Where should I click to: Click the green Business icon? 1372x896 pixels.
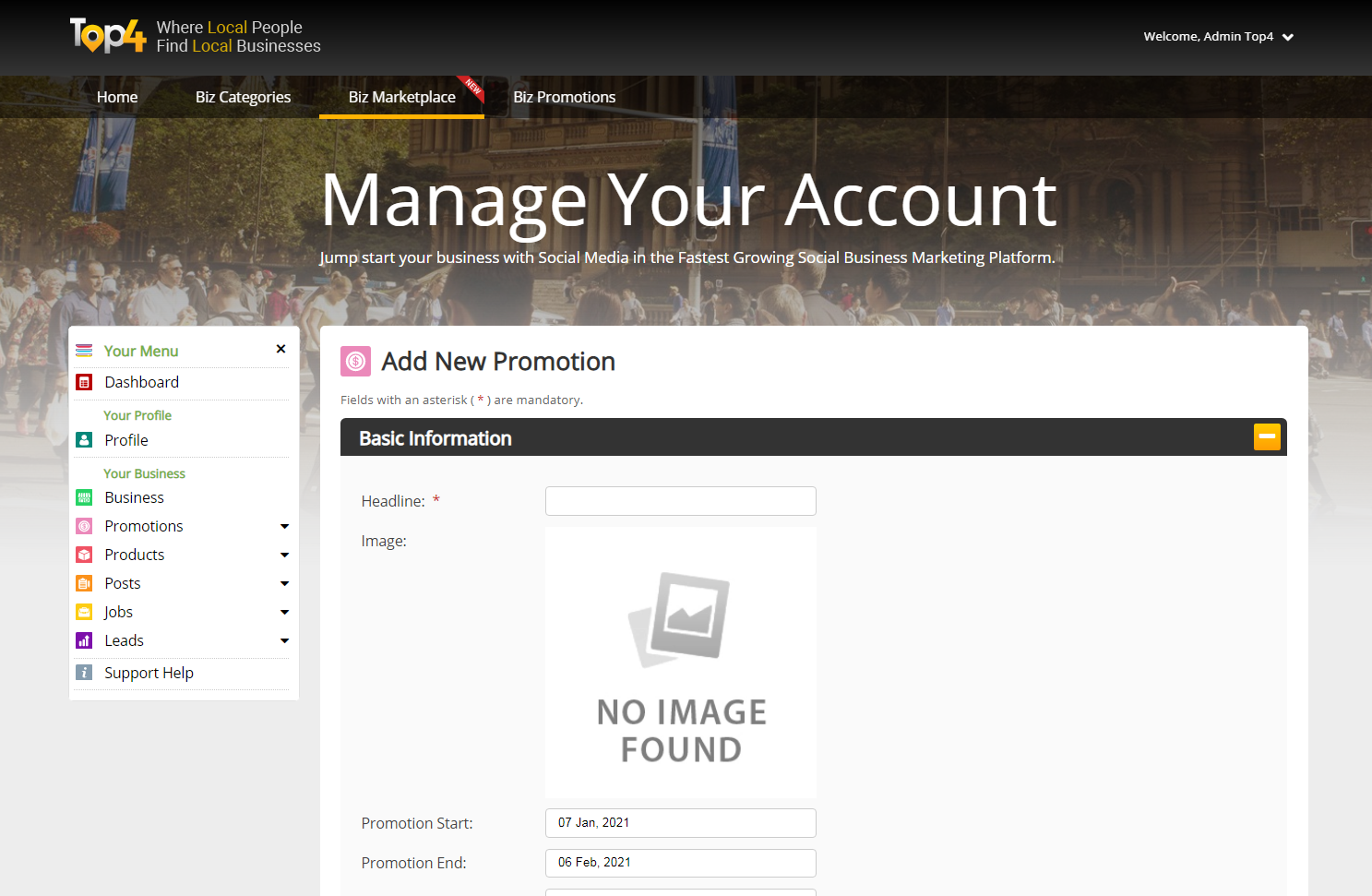[84, 497]
